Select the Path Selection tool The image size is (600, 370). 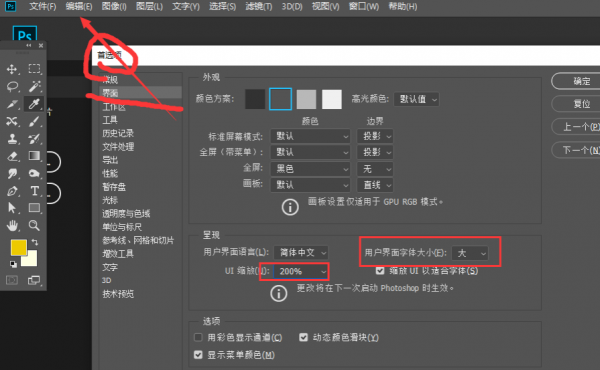(12, 208)
